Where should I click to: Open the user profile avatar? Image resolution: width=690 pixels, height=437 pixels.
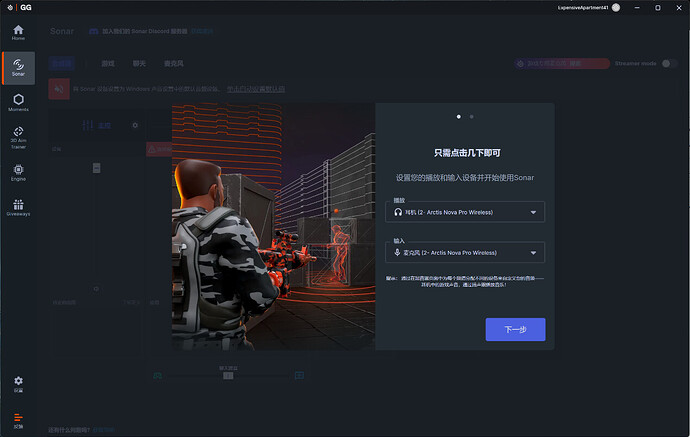click(615, 7)
